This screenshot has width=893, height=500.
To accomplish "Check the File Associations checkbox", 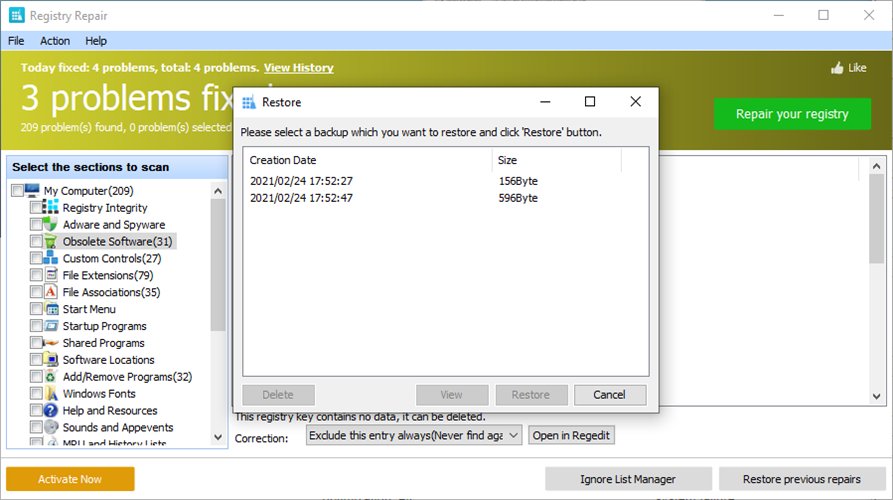I will 36,292.
